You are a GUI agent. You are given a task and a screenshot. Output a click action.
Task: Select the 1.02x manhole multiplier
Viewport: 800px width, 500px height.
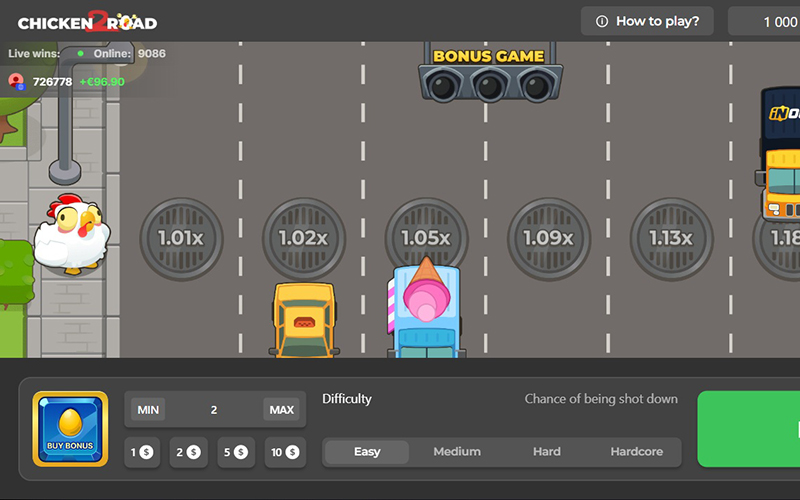(304, 239)
